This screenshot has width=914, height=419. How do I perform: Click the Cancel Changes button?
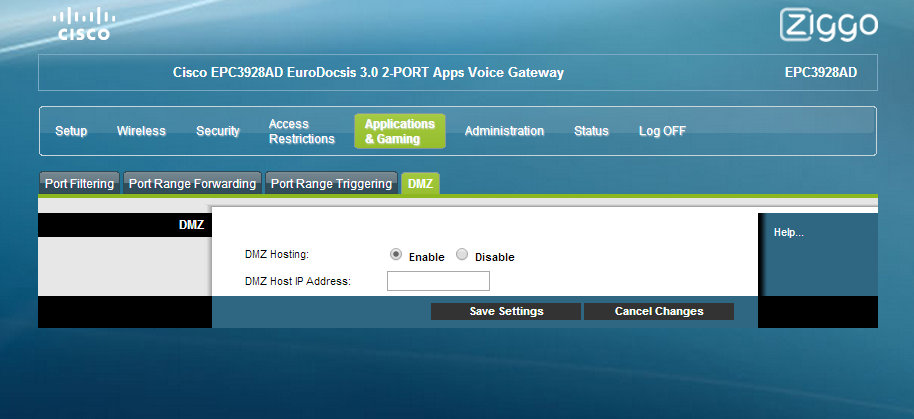[x=658, y=311]
